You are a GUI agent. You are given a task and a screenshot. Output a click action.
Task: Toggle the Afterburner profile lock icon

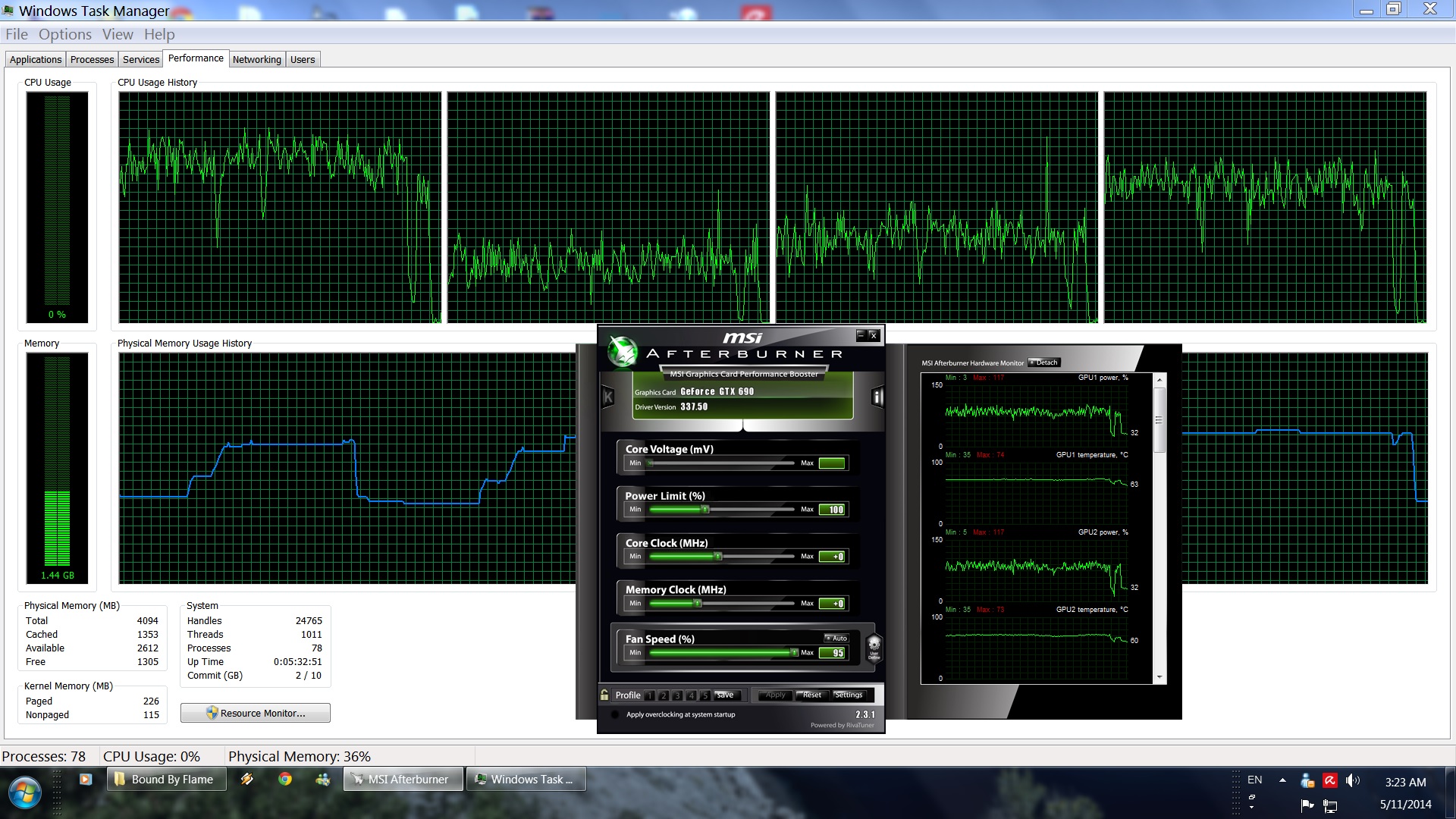[604, 695]
